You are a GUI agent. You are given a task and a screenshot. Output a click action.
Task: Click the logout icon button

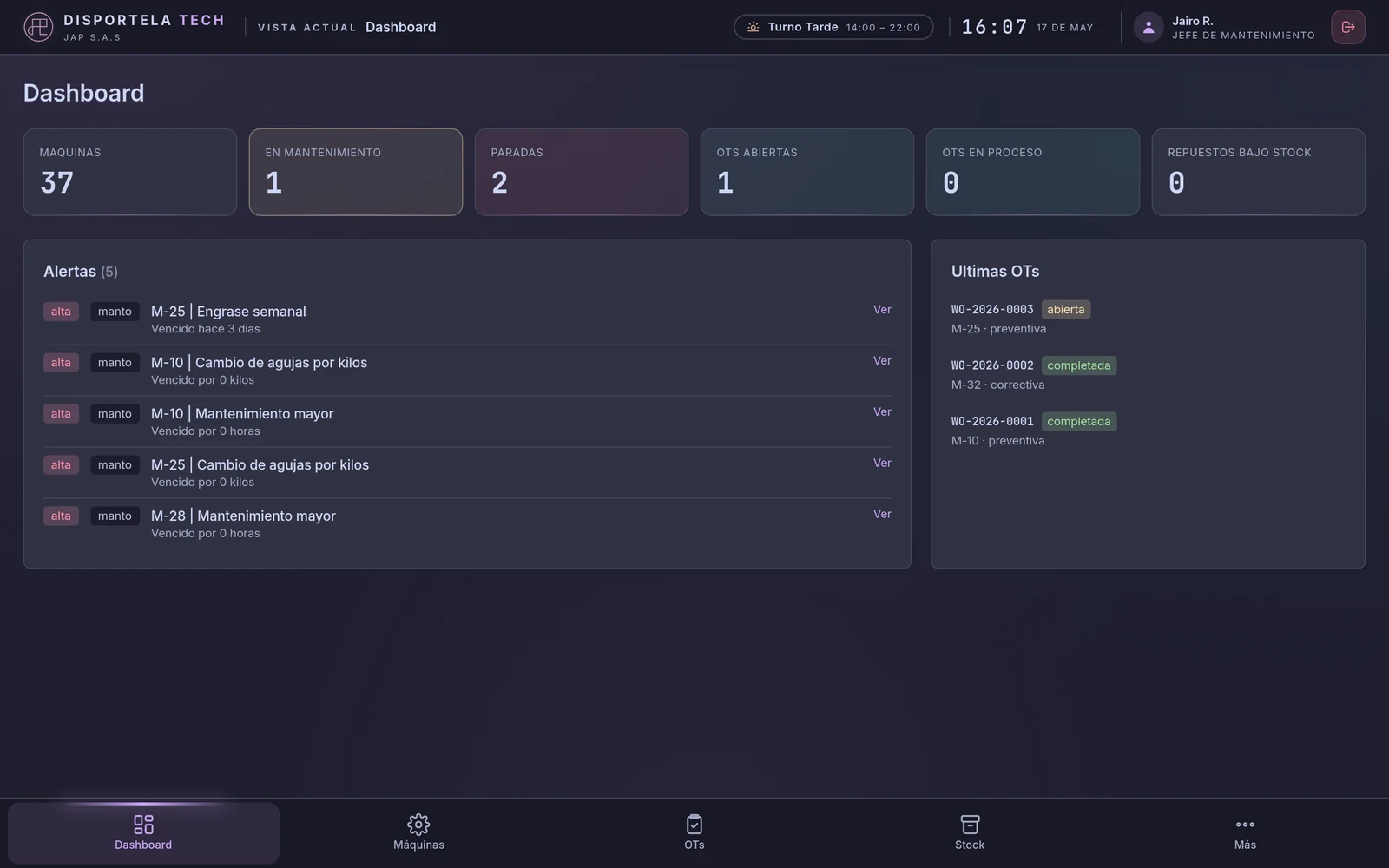tap(1348, 27)
